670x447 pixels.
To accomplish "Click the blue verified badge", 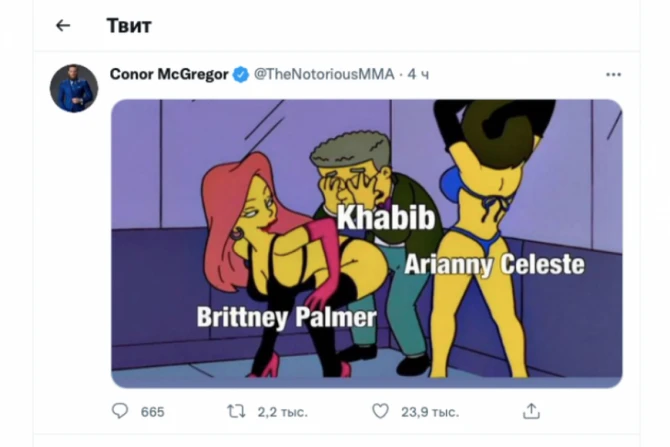I will pyautogui.click(x=241, y=75).
